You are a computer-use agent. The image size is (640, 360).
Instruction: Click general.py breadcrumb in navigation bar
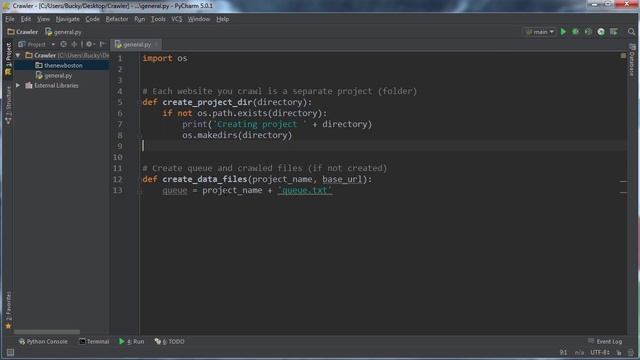[x=64, y=32]
